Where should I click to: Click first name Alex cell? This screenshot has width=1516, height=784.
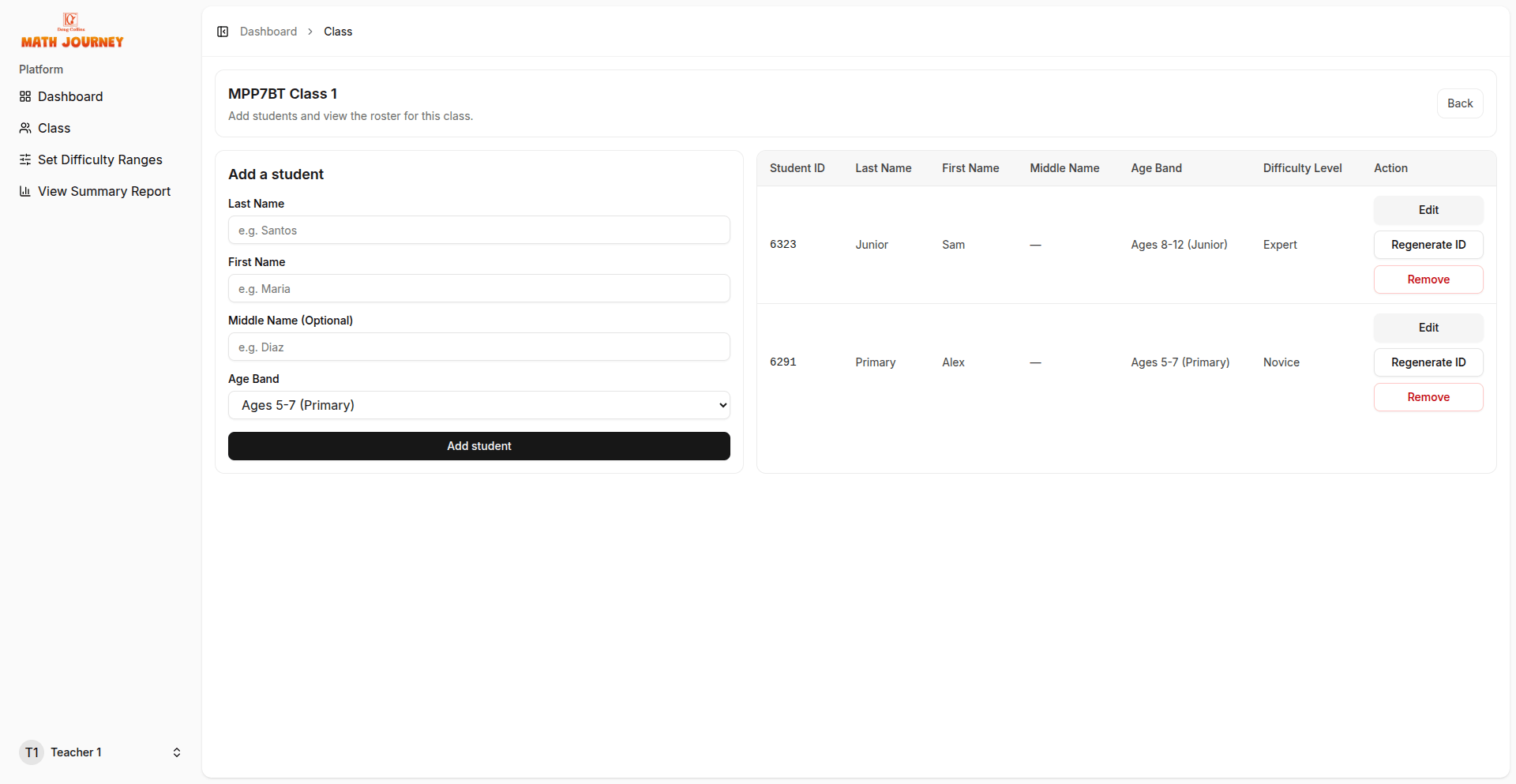click(x=953, y=362)
